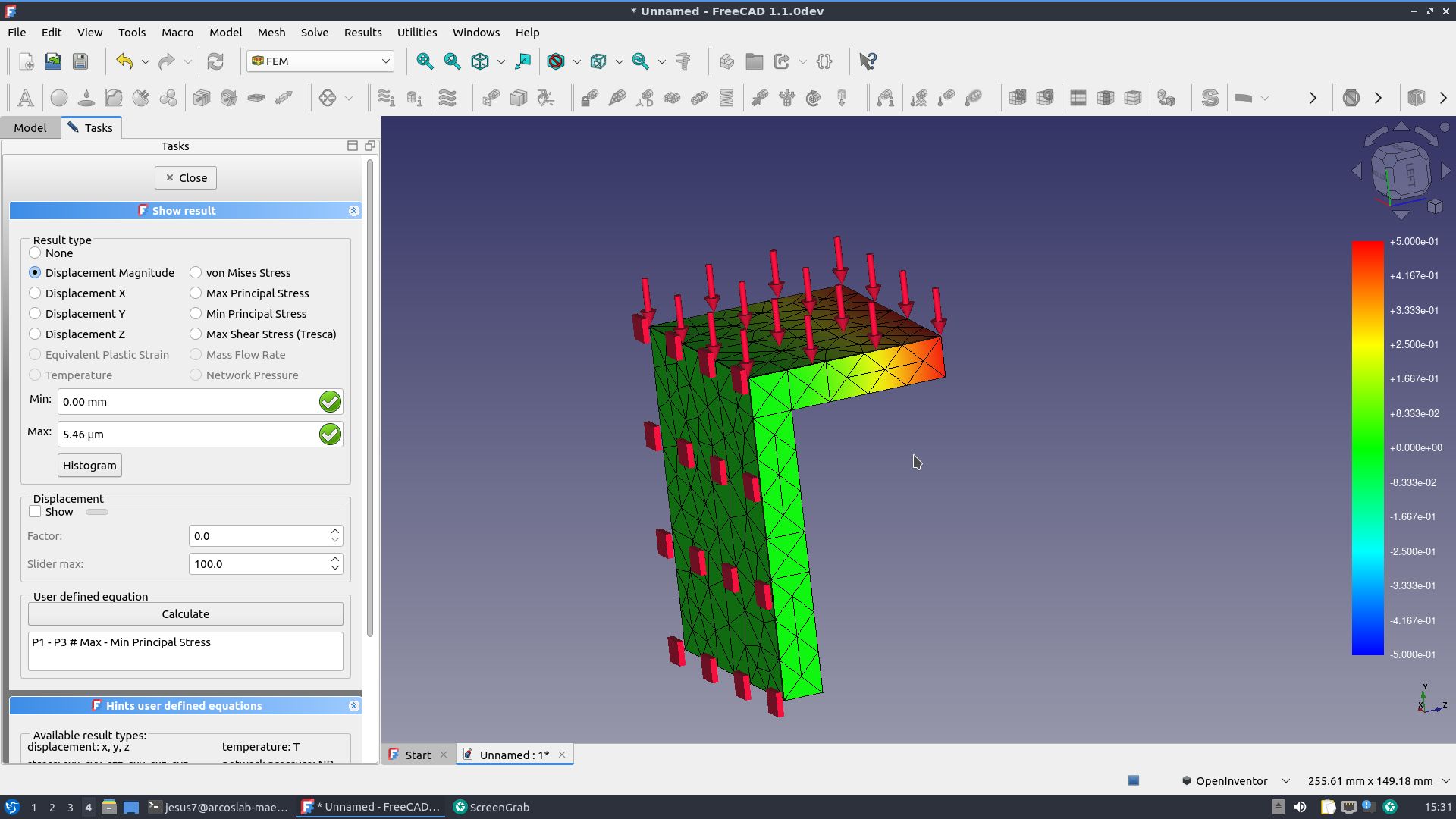Increase the Slider max value stepper
This screenshot has height=819, width=1456.
pyautogui.click(x=335, y=560)
